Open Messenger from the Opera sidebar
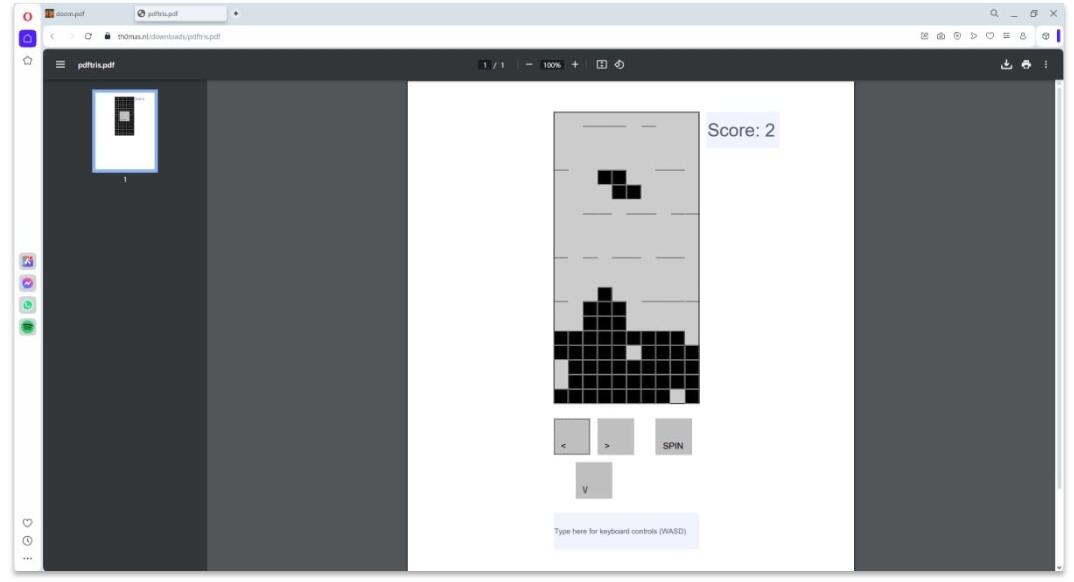The width and height of the screenshot is (1074, 582). (27, 283)
